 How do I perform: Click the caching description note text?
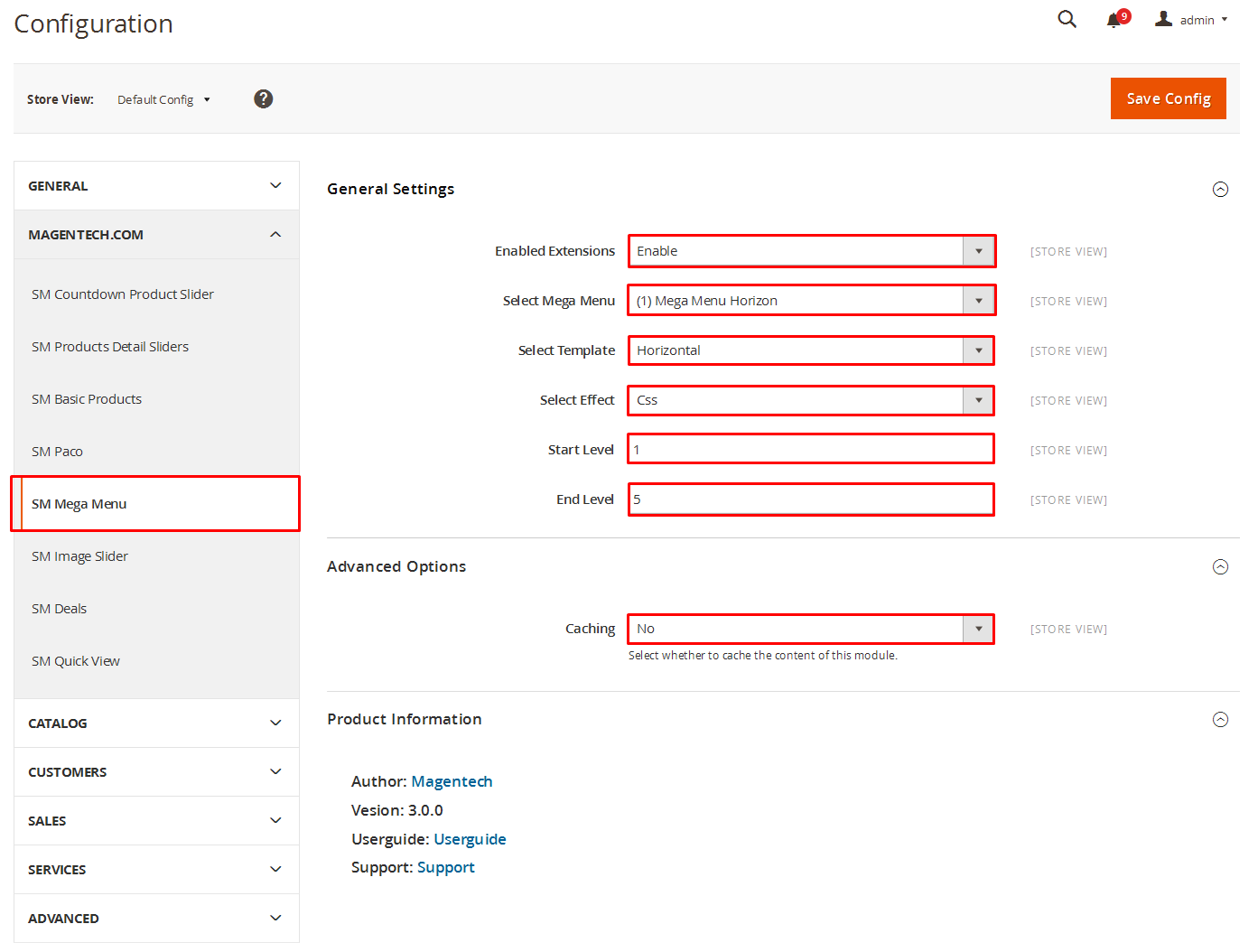(x=763, y=656)
